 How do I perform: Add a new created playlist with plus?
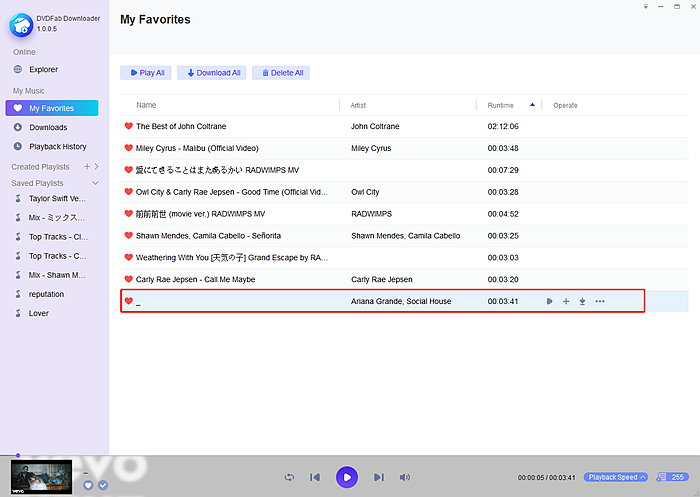click(x=87, y=167)
